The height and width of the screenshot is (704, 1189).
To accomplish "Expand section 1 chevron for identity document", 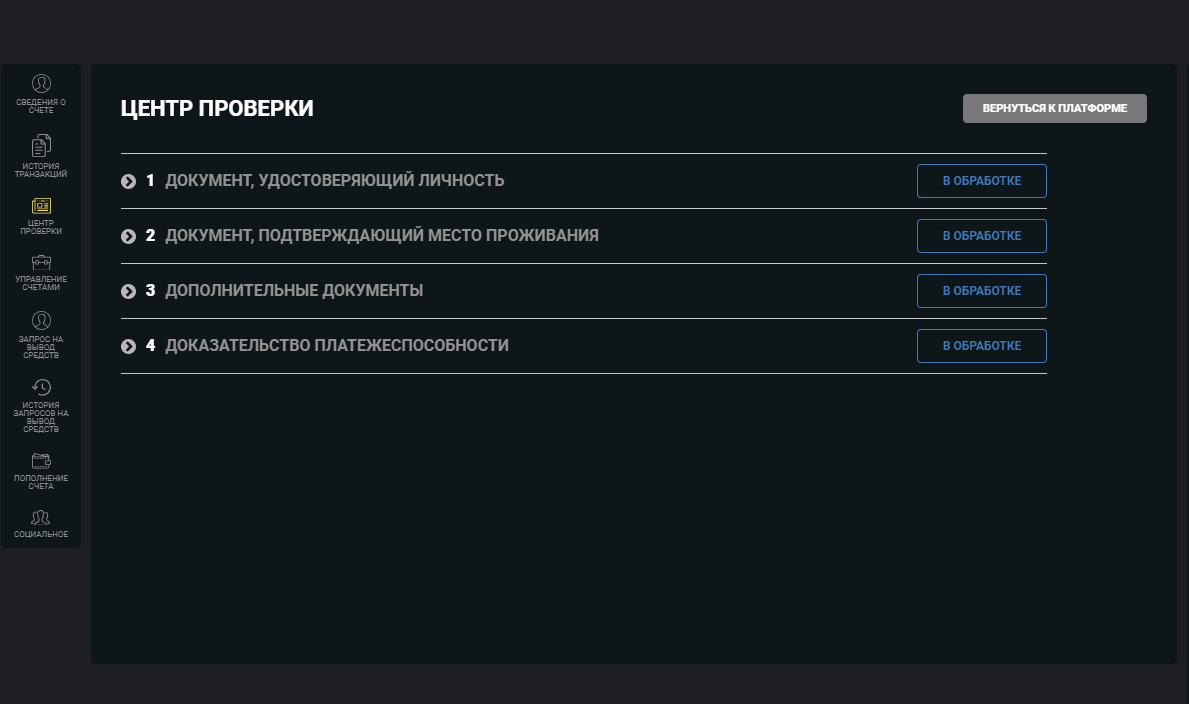I will [x=128, y=181].
